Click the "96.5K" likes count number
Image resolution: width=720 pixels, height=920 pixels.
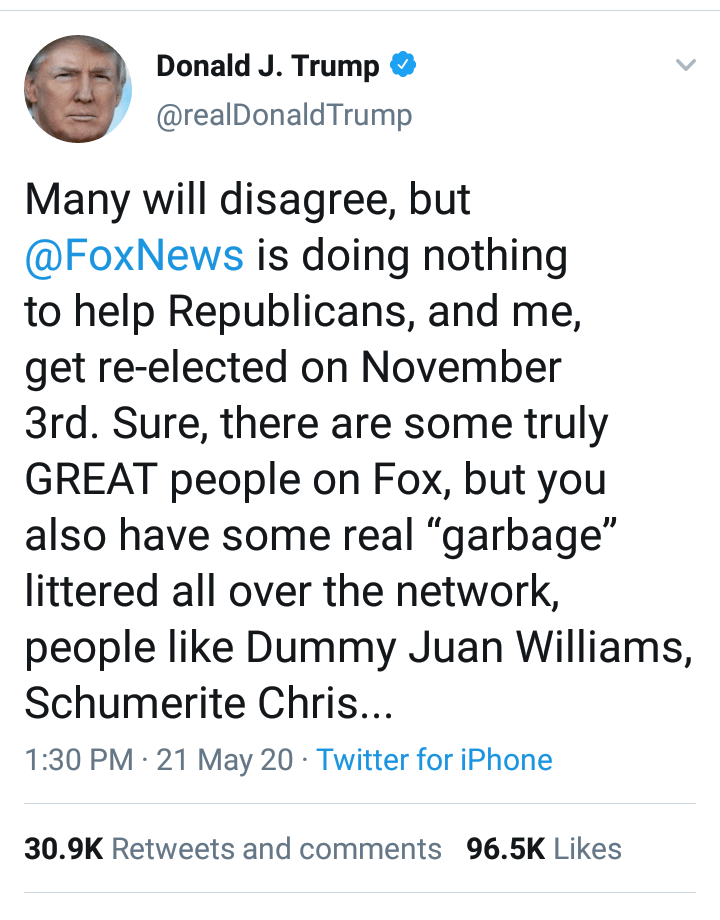click(x=506, y=849)
